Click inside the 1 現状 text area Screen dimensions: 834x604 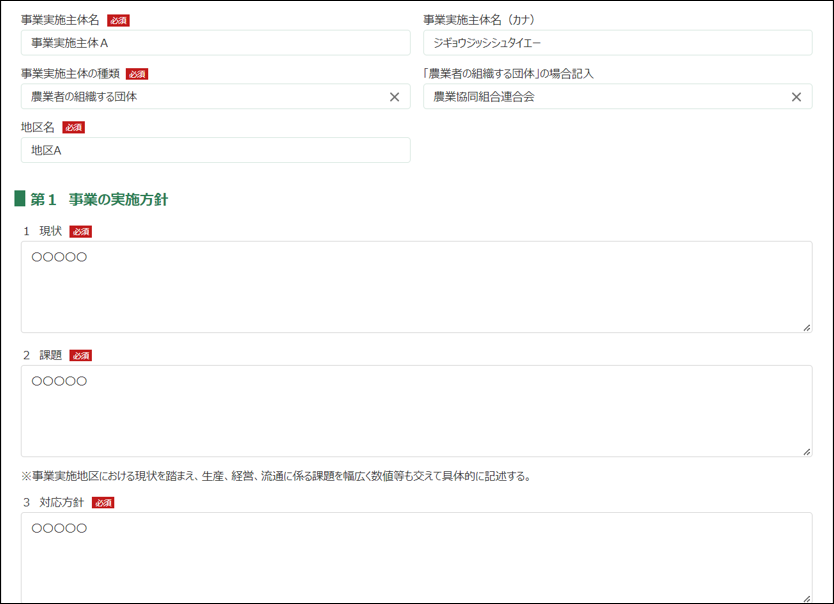click(x=416, y=290)
